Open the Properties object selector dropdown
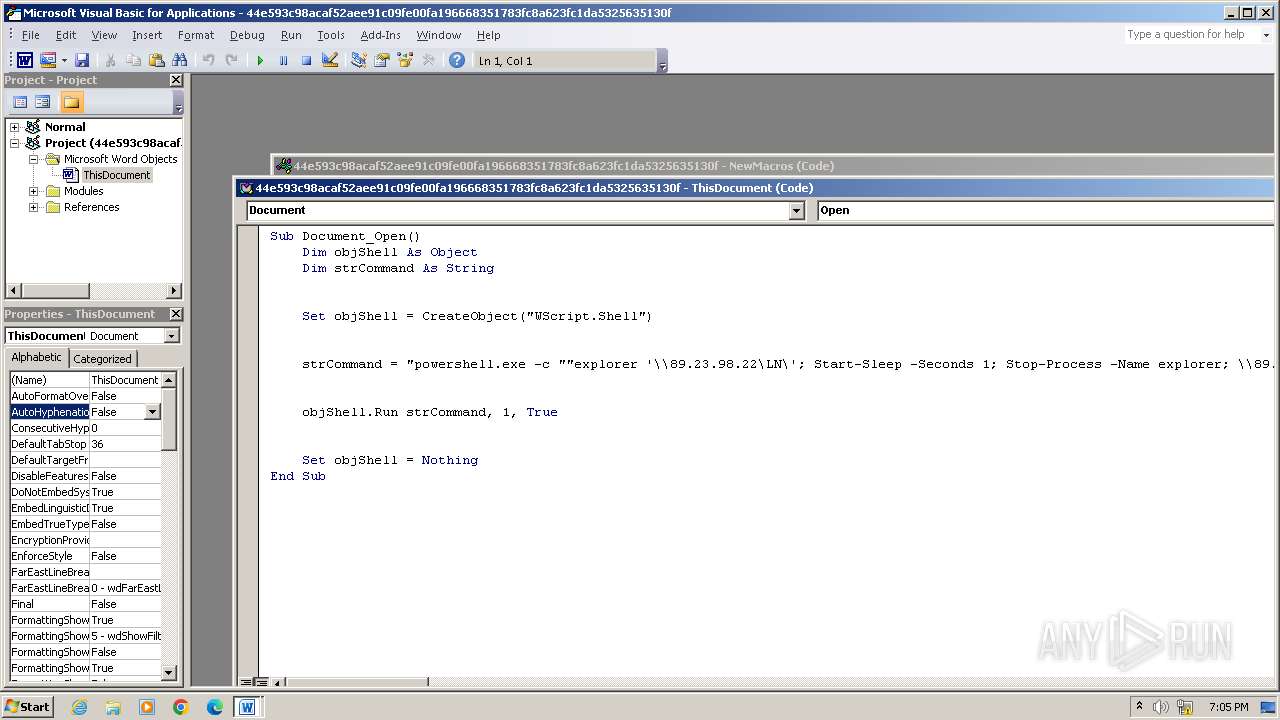This screenshot has width=1280, height=720. (x=171, y=336)
